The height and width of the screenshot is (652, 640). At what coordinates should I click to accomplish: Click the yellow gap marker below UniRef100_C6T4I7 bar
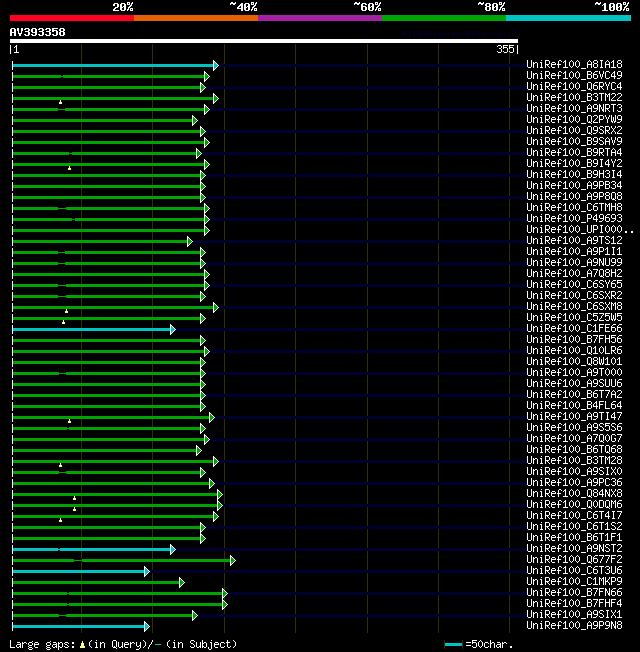point(60,520)
